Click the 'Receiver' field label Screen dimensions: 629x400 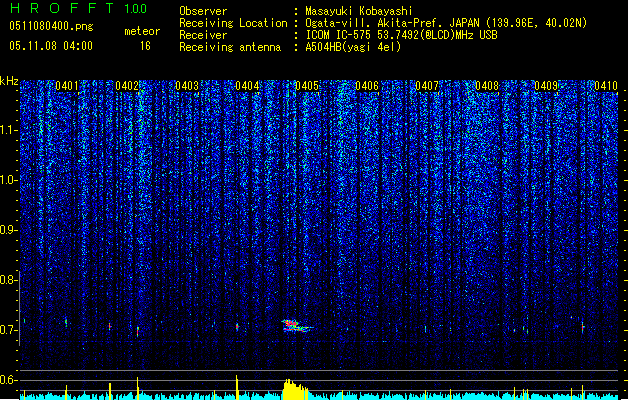coord(203,35)
